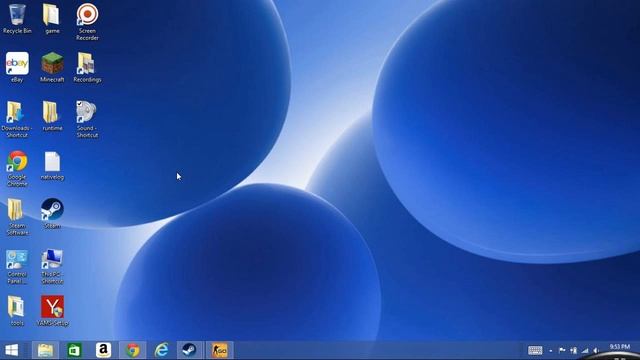Open the Steam Software folder
Screen dimensions: 640x360
pos(17,217)
